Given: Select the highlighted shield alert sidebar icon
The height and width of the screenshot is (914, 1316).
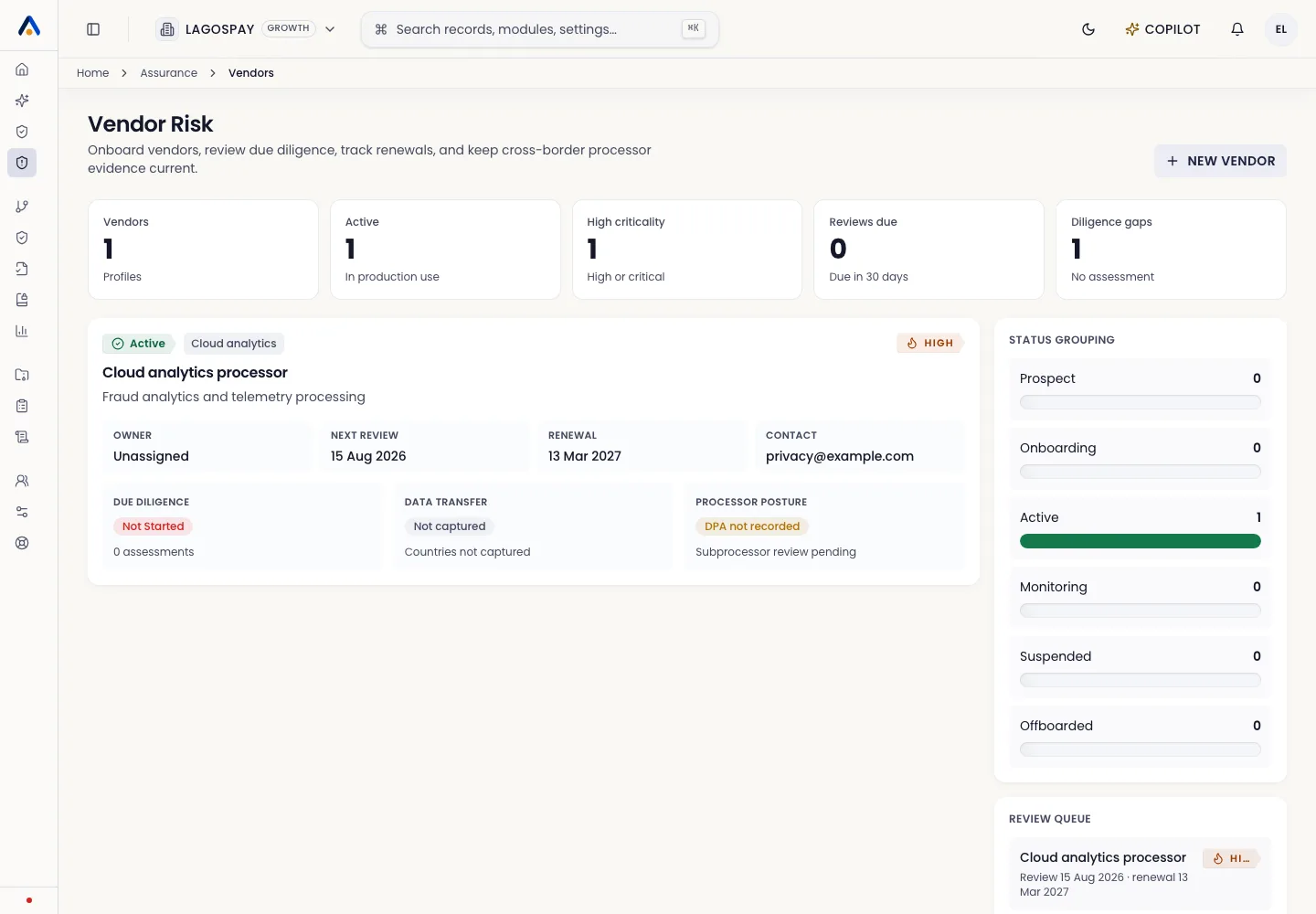Looking at the screenshot, I should click(22, 163).
